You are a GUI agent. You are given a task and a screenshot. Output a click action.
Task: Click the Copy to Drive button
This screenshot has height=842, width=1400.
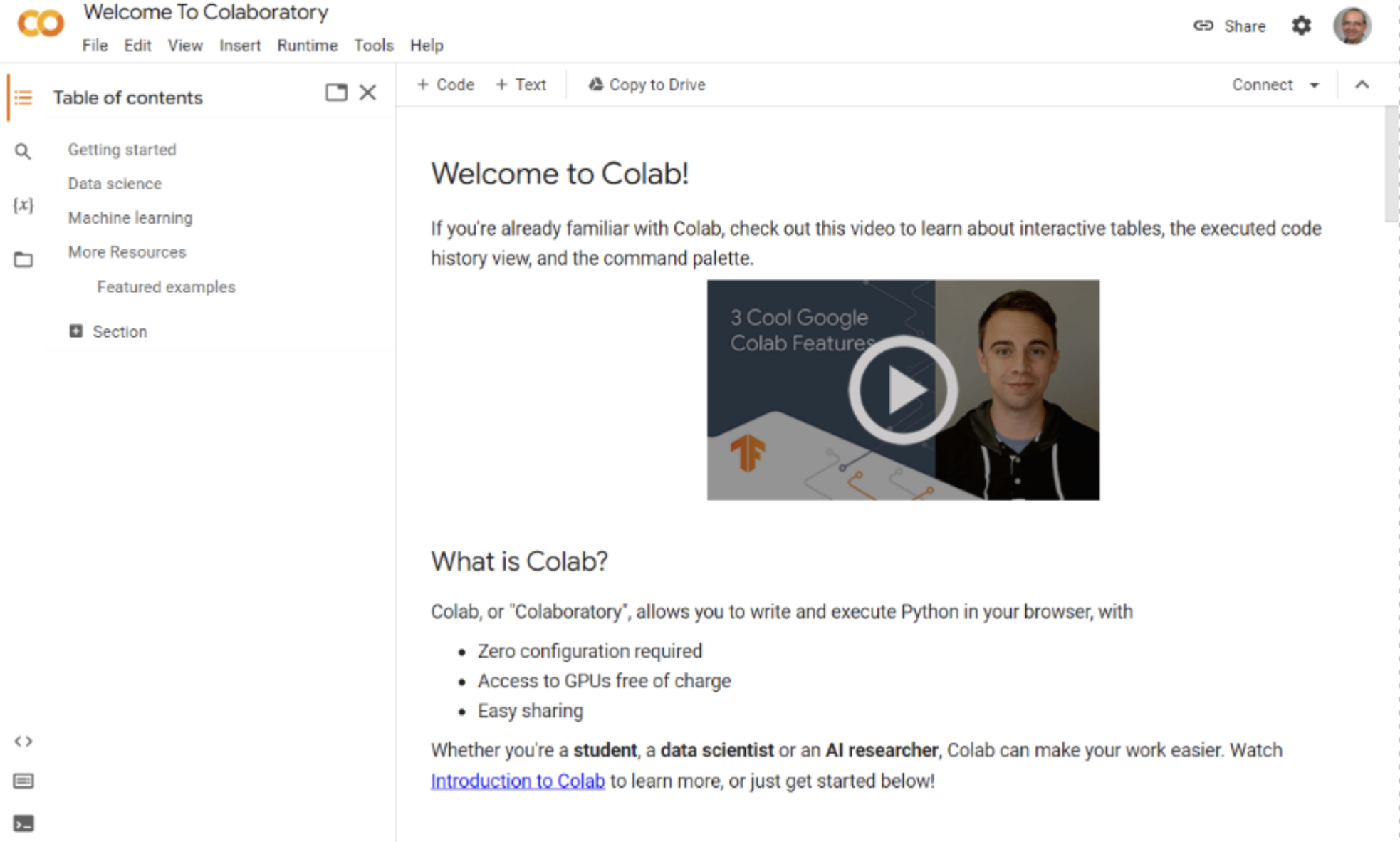pos(648,84)
